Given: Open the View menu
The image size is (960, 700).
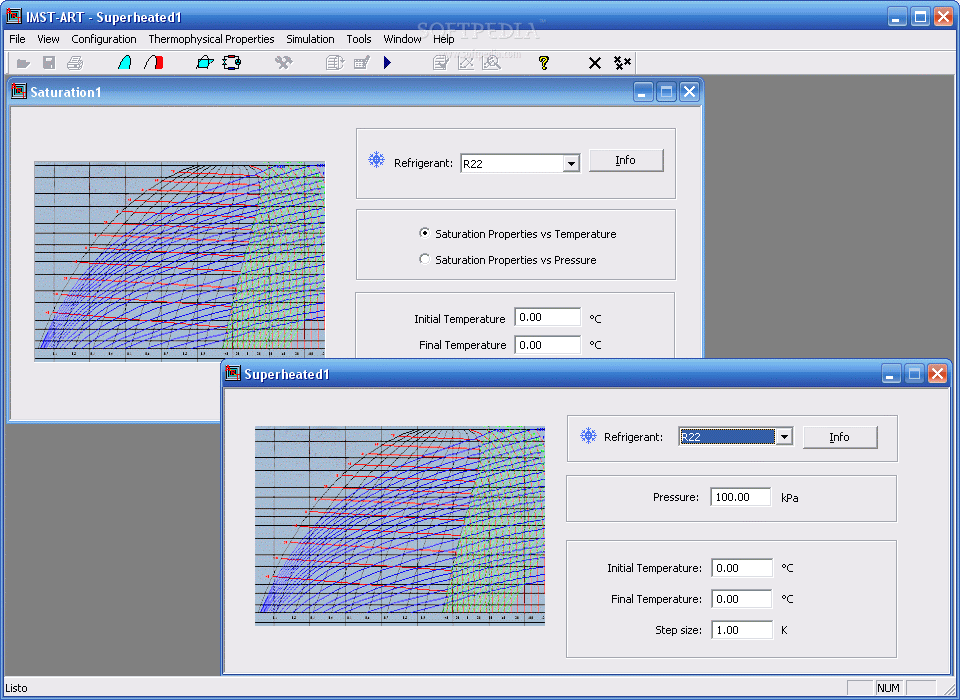Looking at the screenshot, I should point(48,39).
